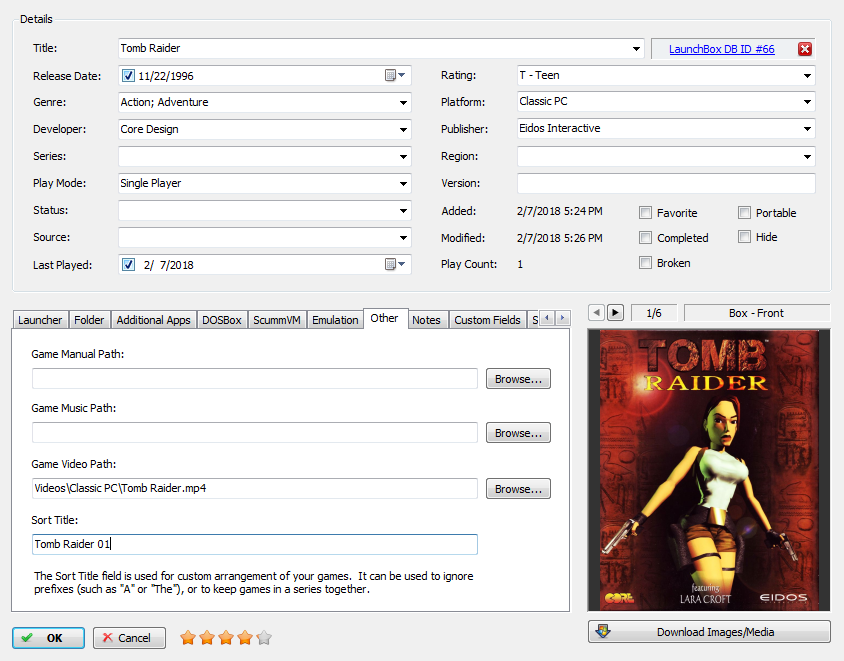844x661 pixels.
Task: Open the Additional Apps tab
Action: [153, 320]
